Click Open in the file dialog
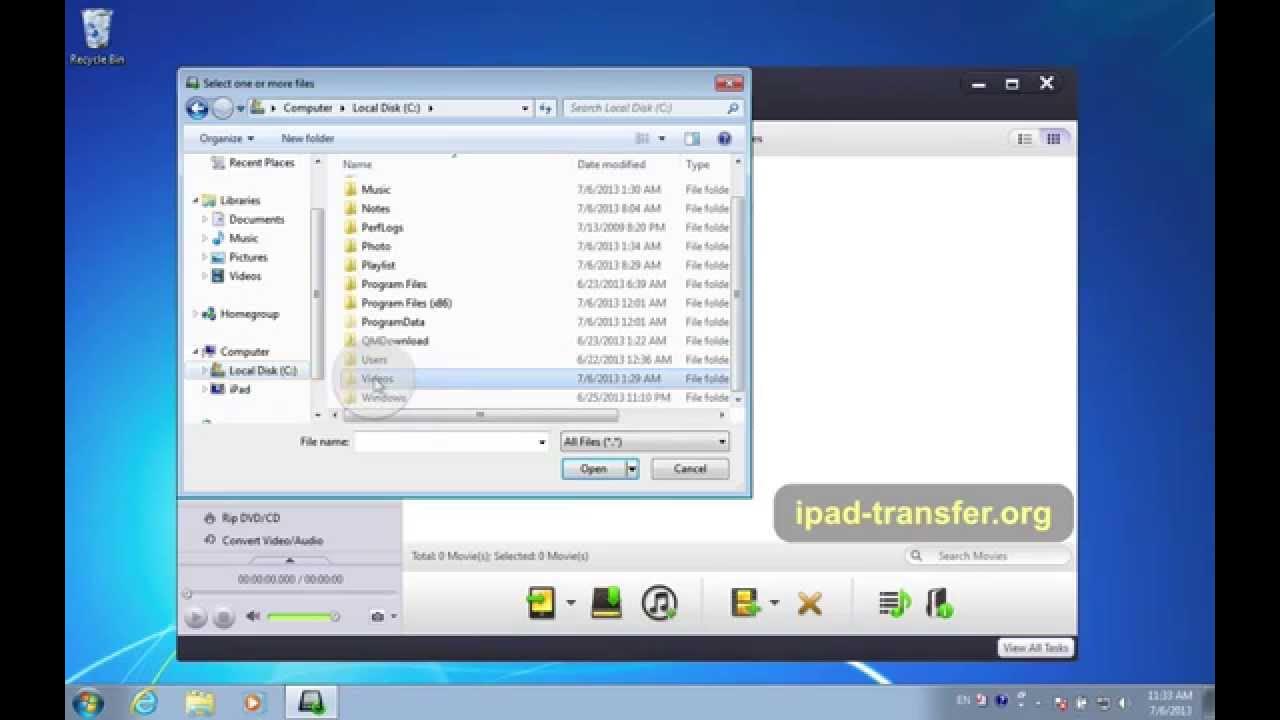 593,469
